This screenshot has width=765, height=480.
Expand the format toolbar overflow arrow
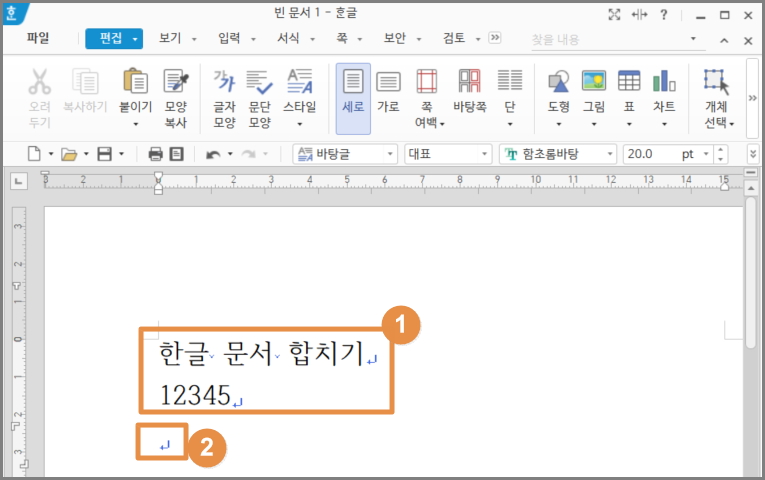coord(753,154)
